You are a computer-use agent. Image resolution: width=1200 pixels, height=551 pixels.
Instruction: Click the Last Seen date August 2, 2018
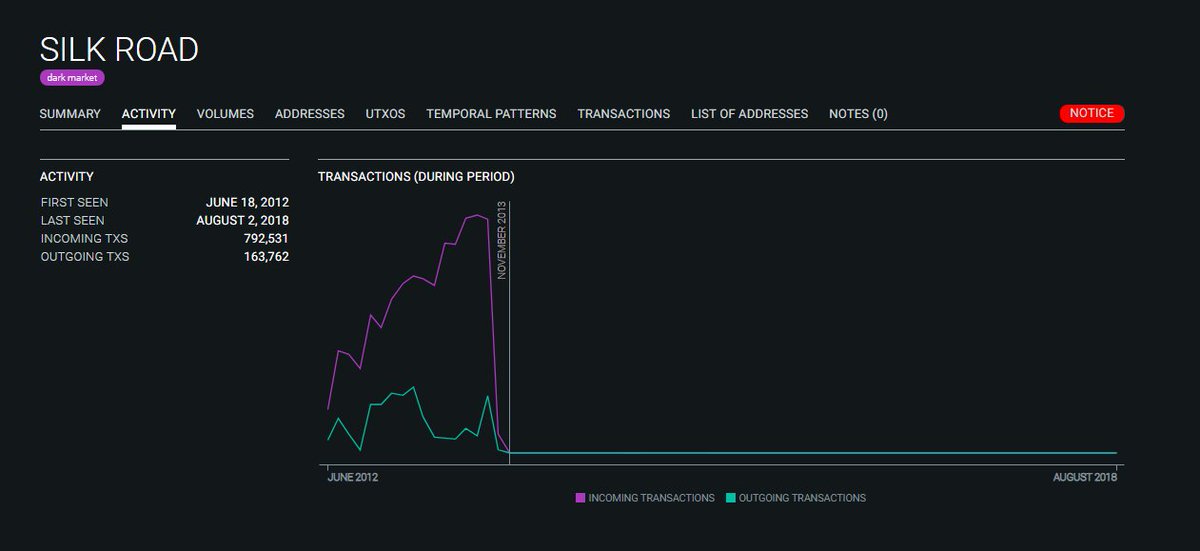242,221
